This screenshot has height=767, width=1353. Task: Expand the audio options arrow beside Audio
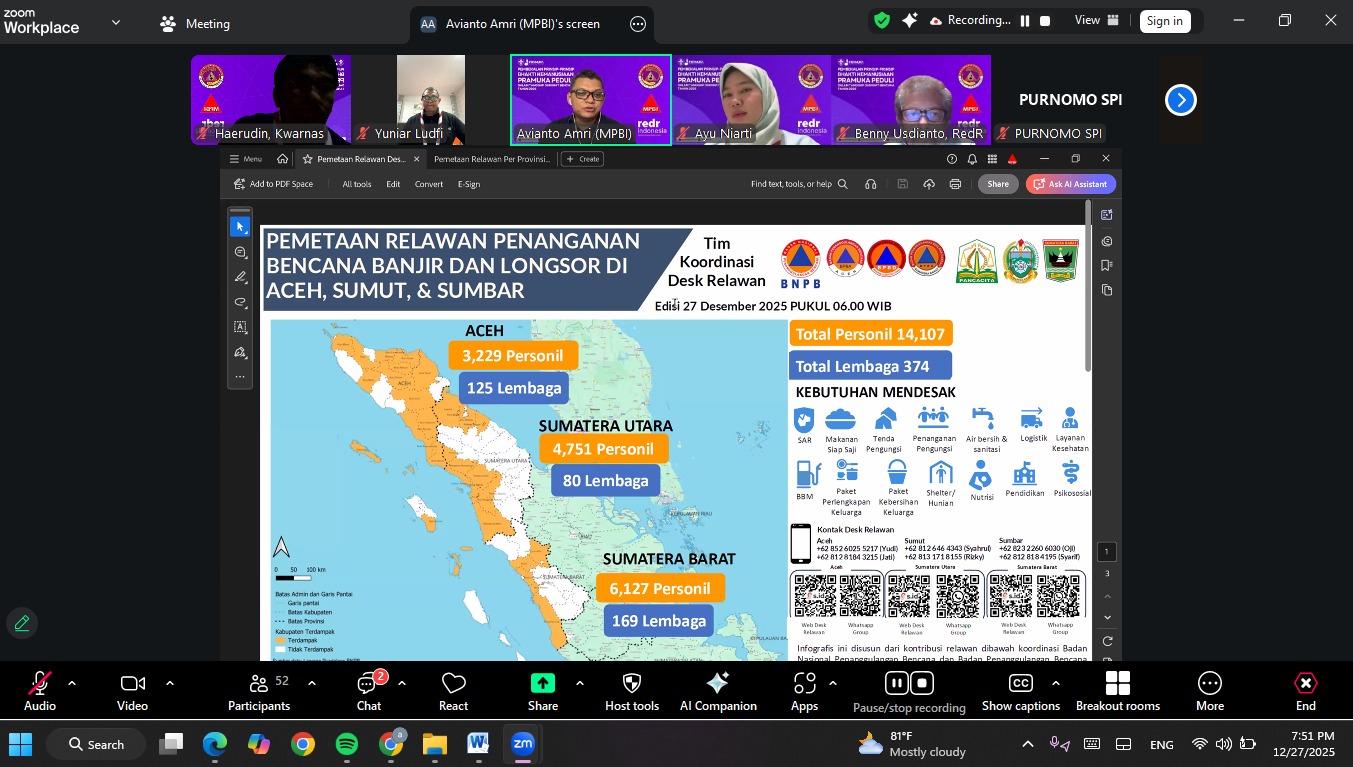click(x=72, y=683)
